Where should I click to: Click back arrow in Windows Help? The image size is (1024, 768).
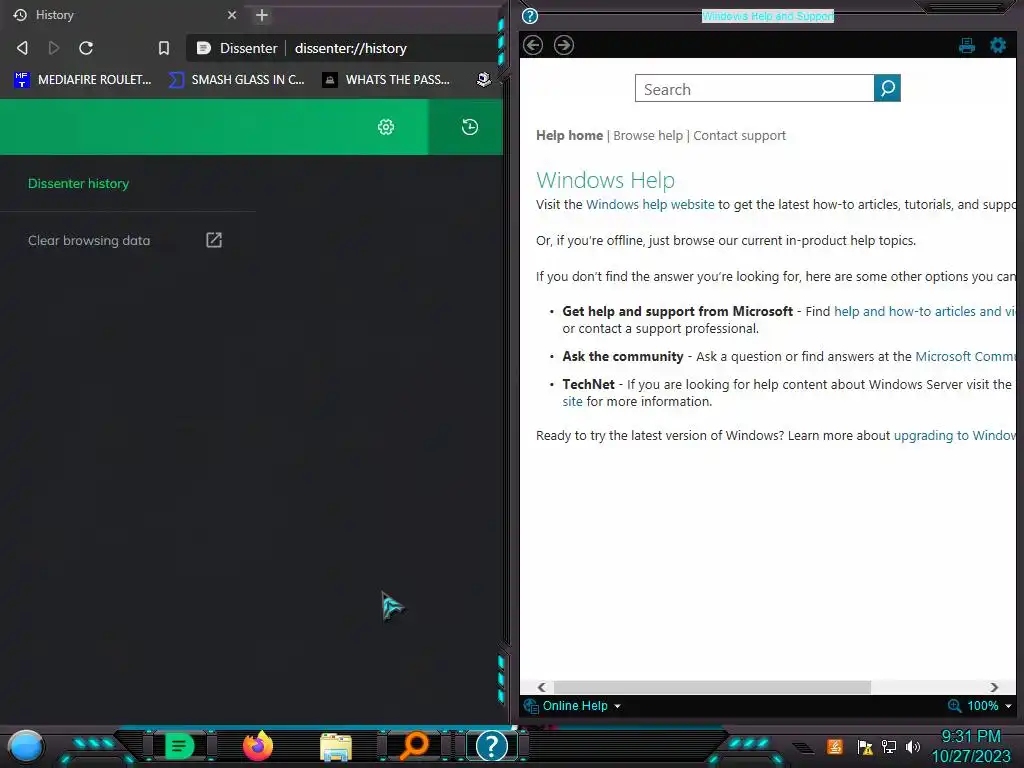[x=533, y=45]
